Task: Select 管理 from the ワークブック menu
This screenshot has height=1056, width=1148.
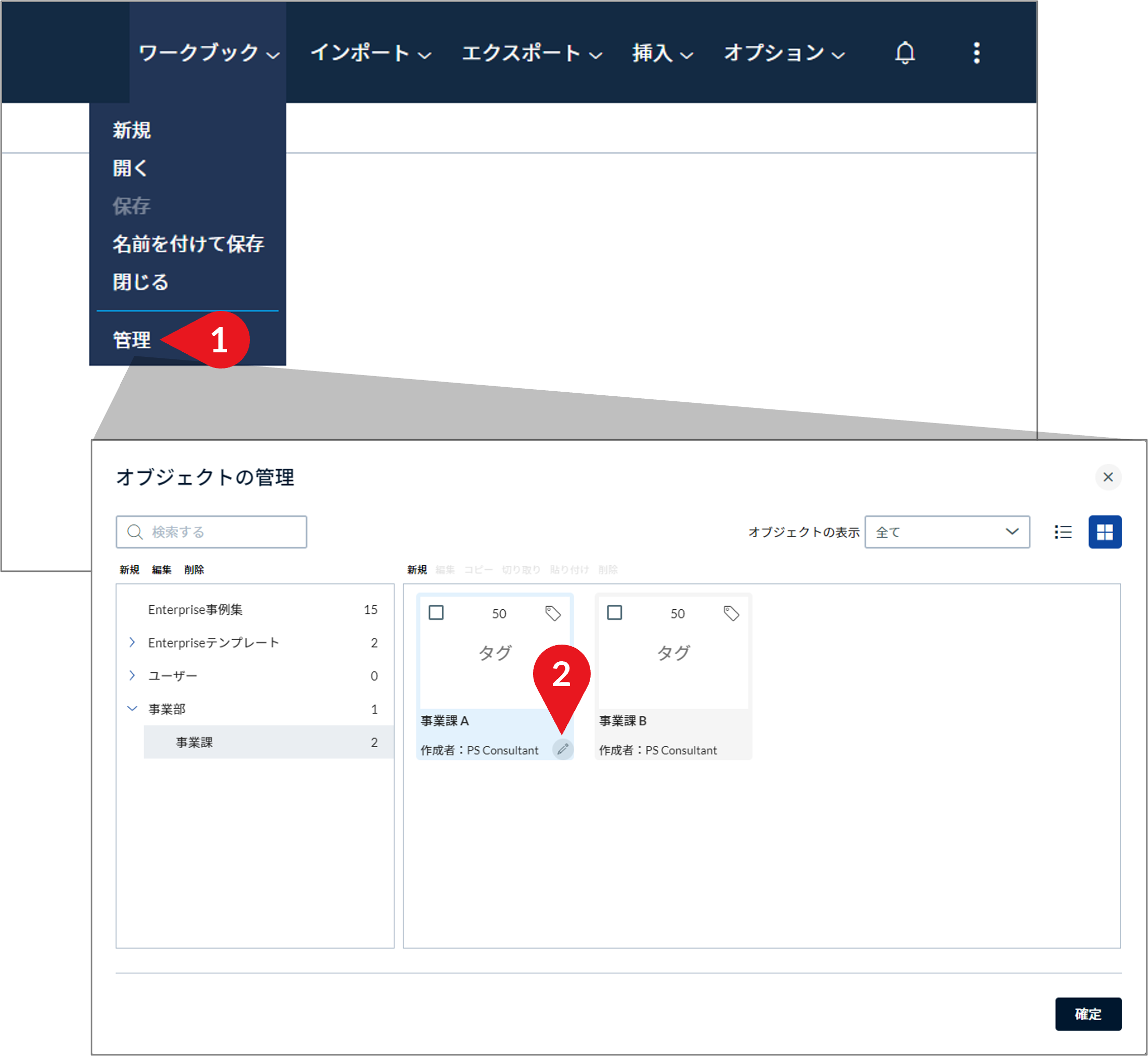Action: (x=131, y=339)
